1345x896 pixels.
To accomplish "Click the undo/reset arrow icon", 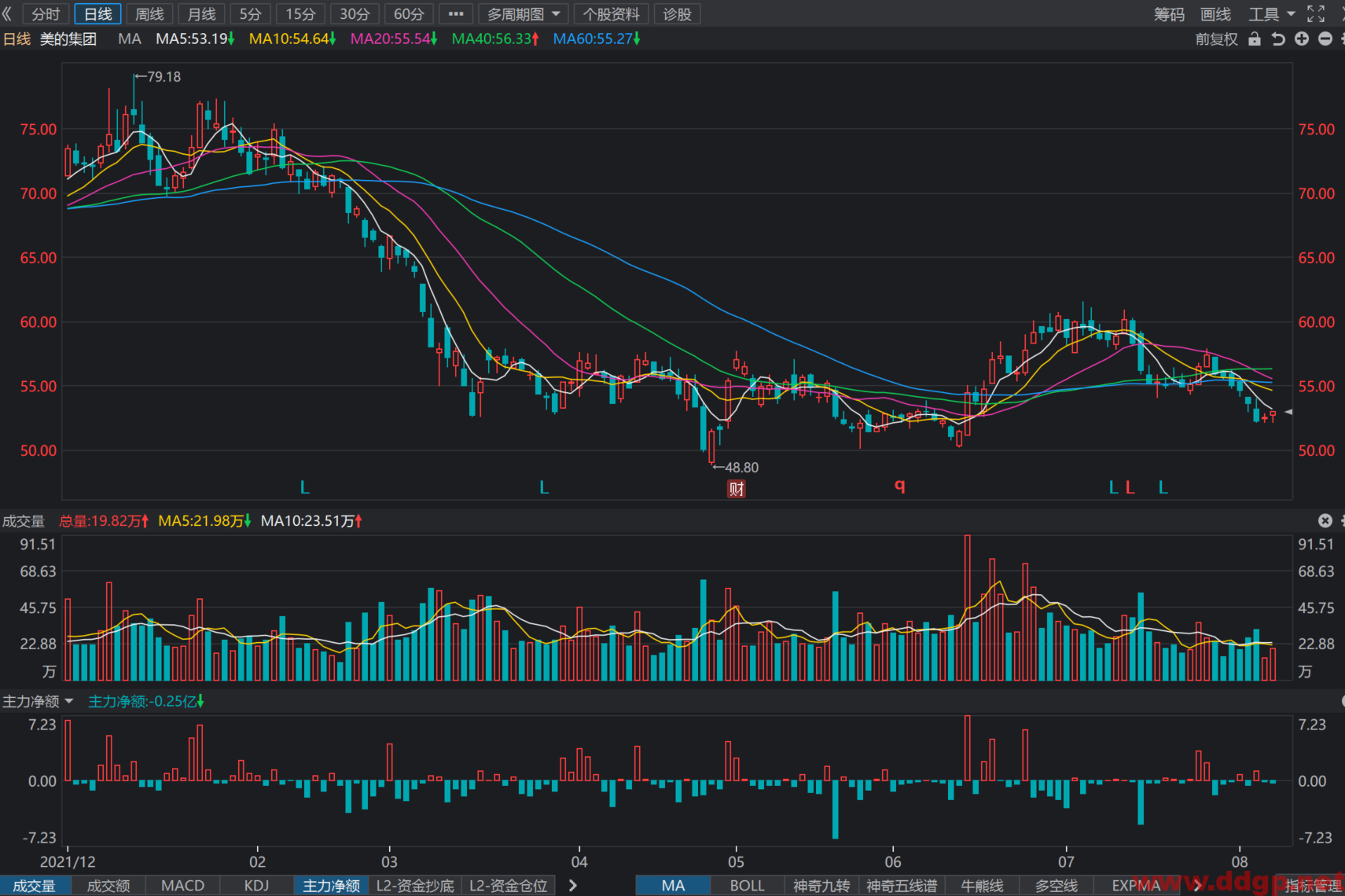I will pos(1278,39).
